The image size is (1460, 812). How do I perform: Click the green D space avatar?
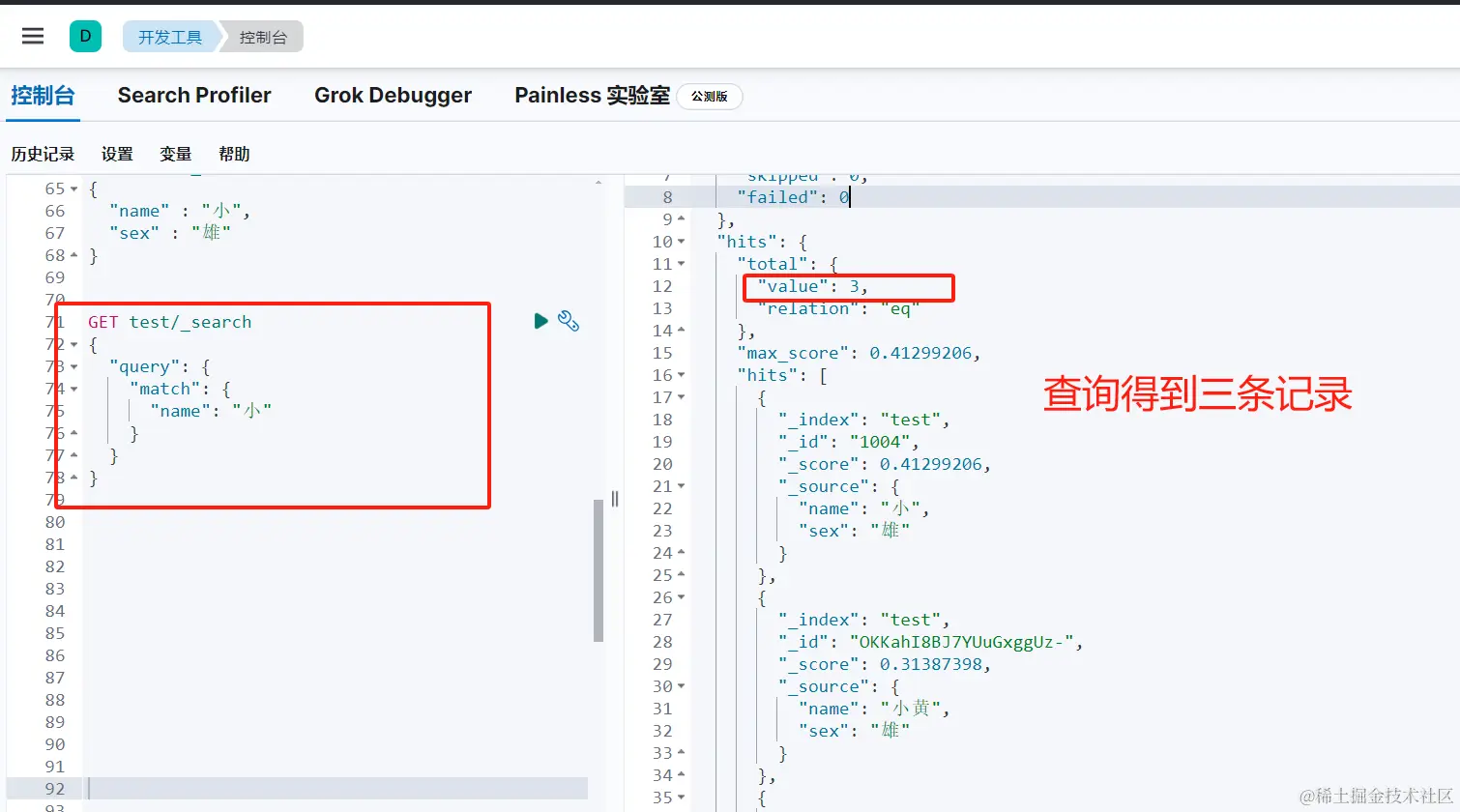85,37
